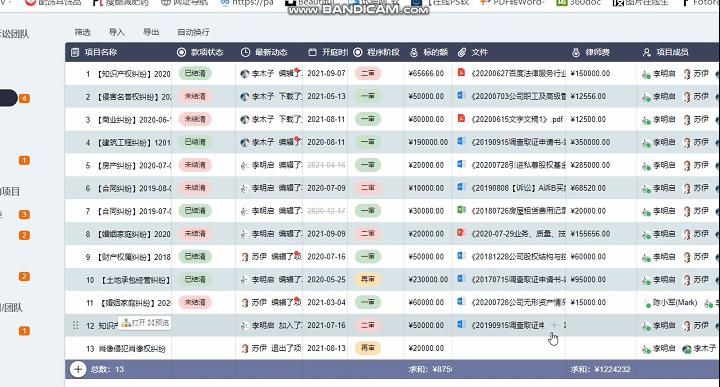The width and height of the screenshot is (720, 387).
Task: Open PowerPoint file icon in row 8
Action: click(x=461, y=233)
